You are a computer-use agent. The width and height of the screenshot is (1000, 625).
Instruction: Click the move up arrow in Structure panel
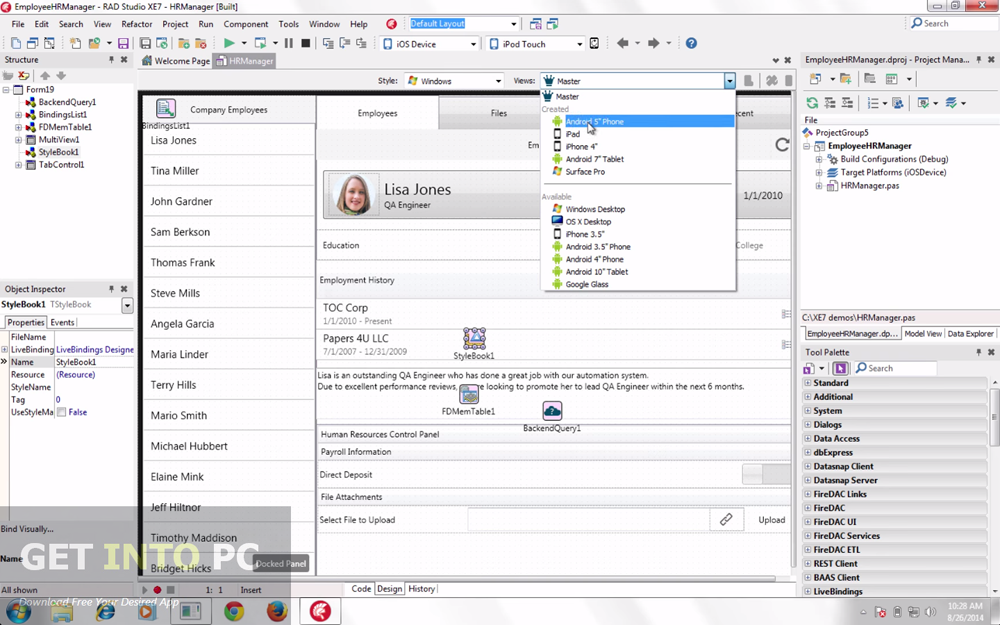coord(45,75)
